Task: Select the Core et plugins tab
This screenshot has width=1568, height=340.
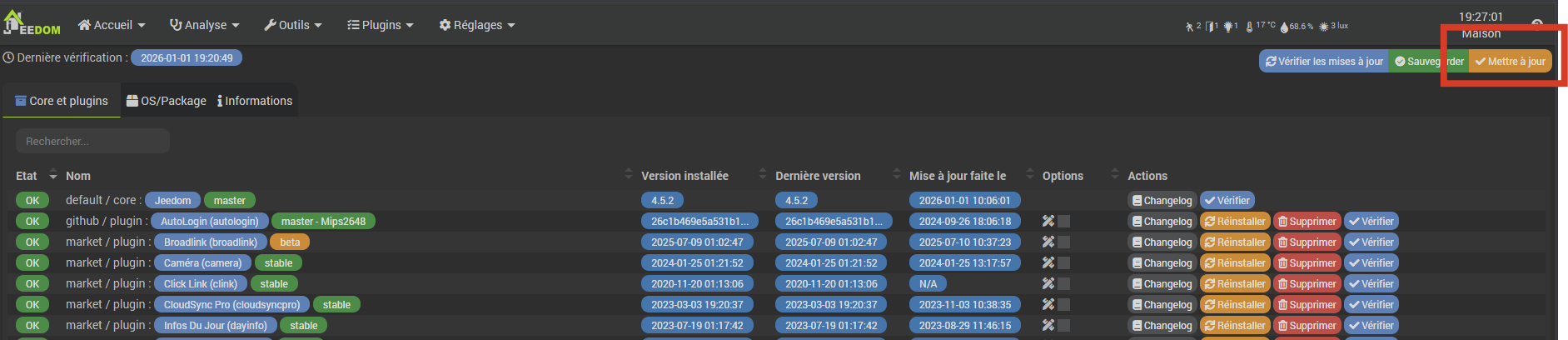Action: [x=62, y=101]
